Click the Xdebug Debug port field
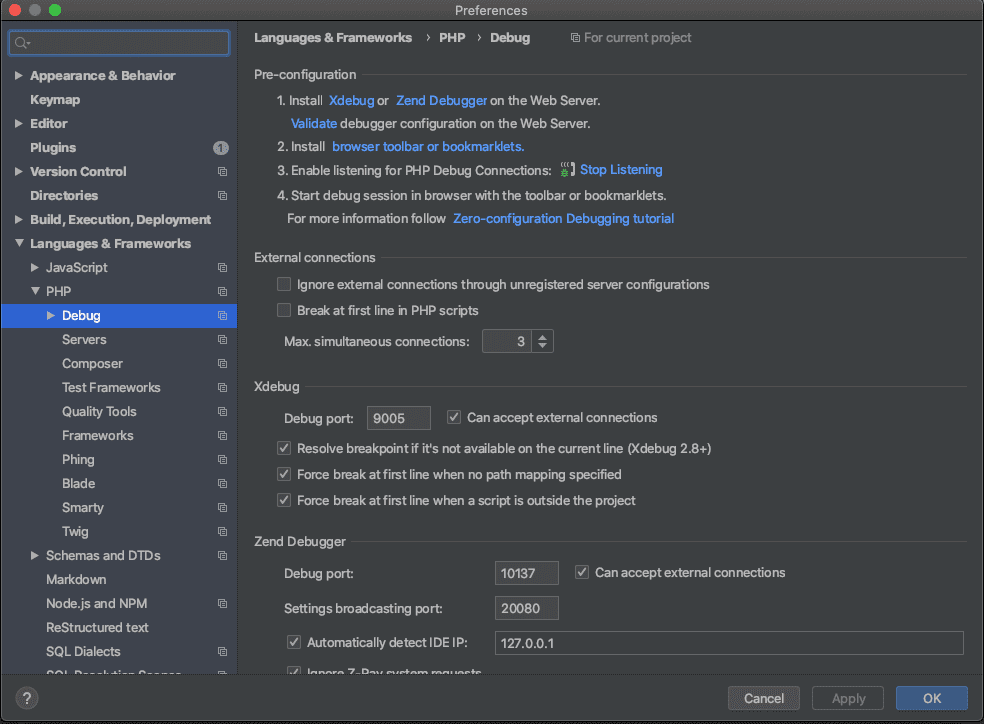 point(399,418)
